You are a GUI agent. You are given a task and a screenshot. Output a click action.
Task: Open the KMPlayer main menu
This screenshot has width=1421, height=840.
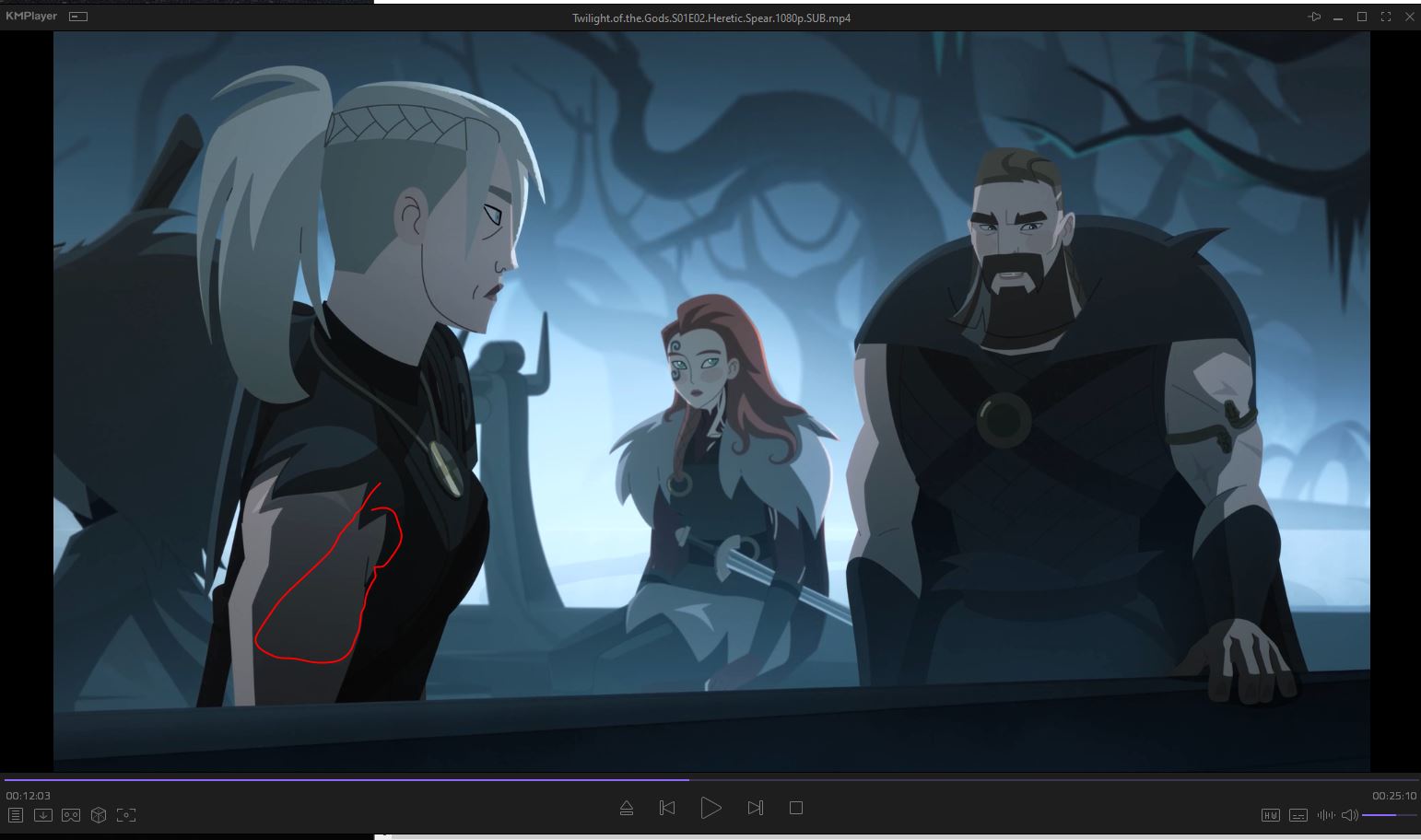[30, 17]
